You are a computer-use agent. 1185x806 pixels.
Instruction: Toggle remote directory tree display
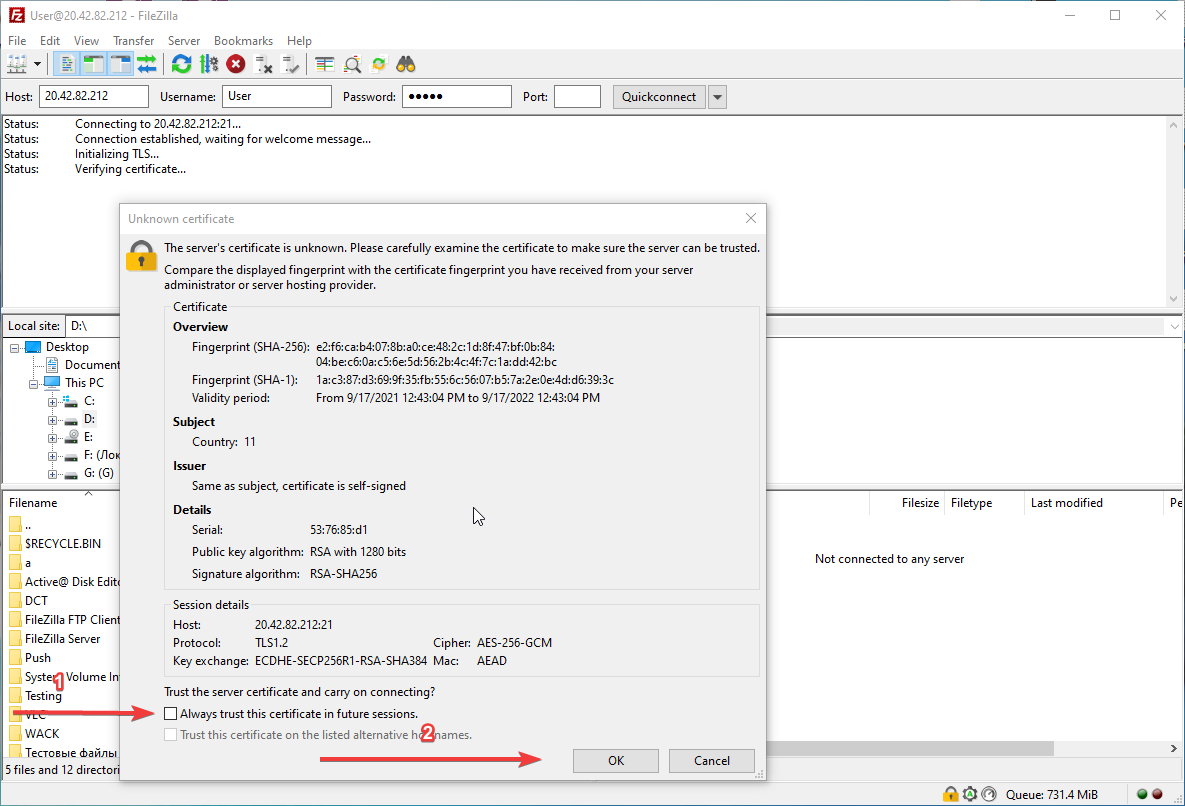[121, 64]
